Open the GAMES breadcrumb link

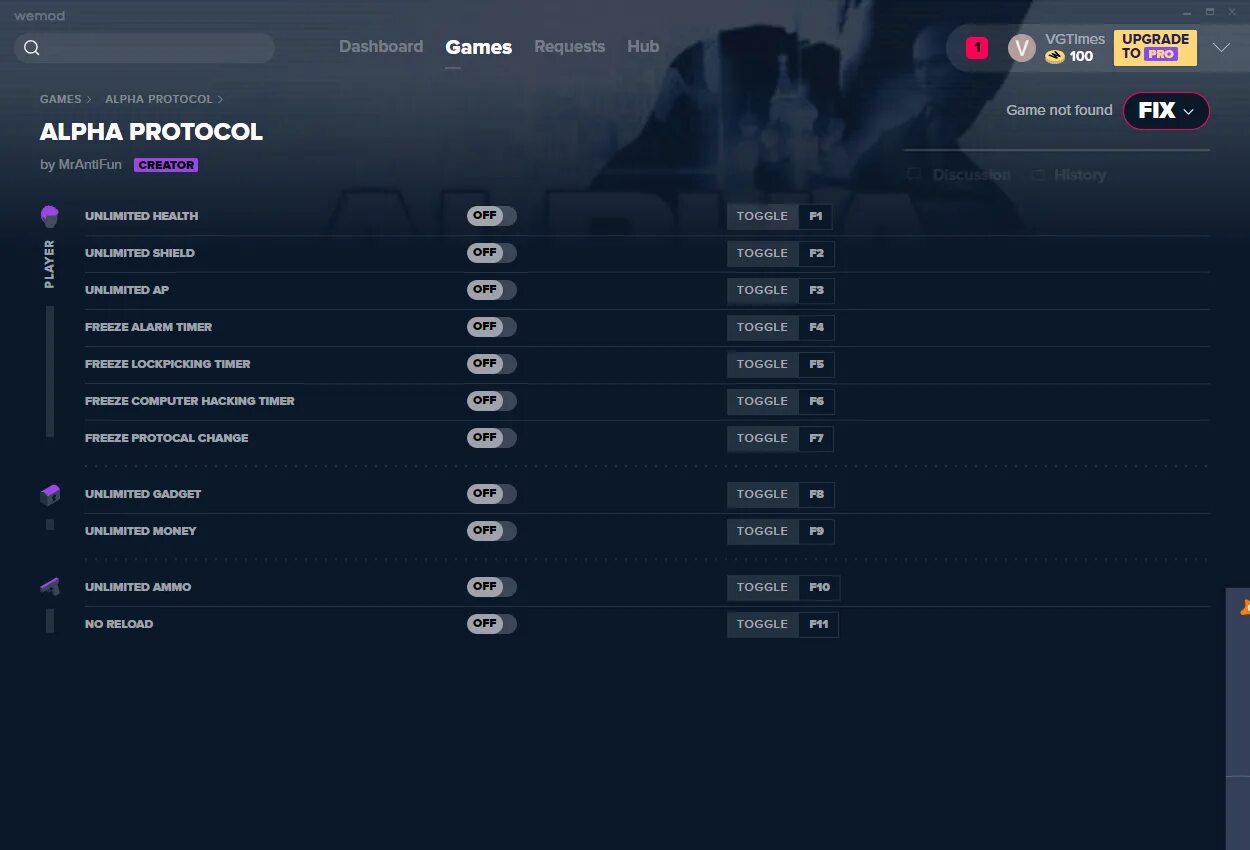click(x=61, y=100)
